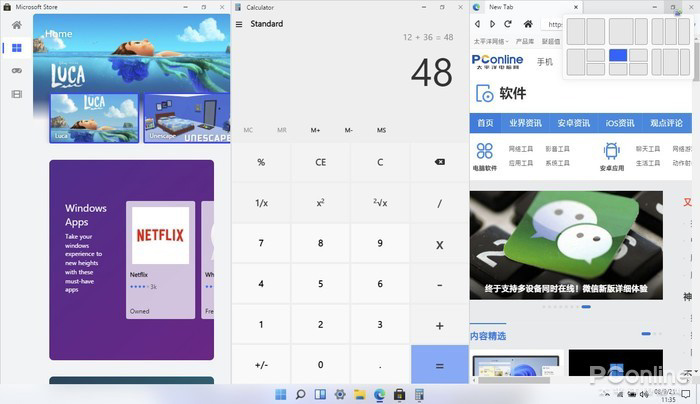Click the PConline logo

pos(497,62)
